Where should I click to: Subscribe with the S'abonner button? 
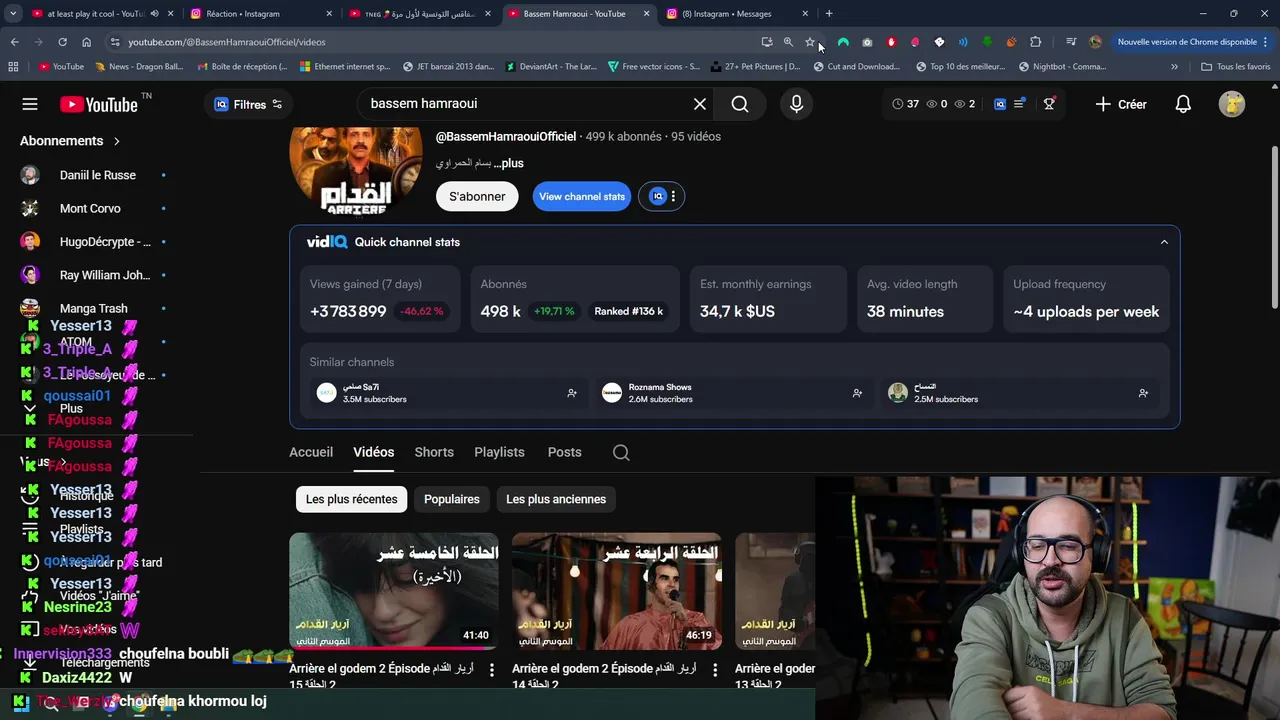point(477,196)
